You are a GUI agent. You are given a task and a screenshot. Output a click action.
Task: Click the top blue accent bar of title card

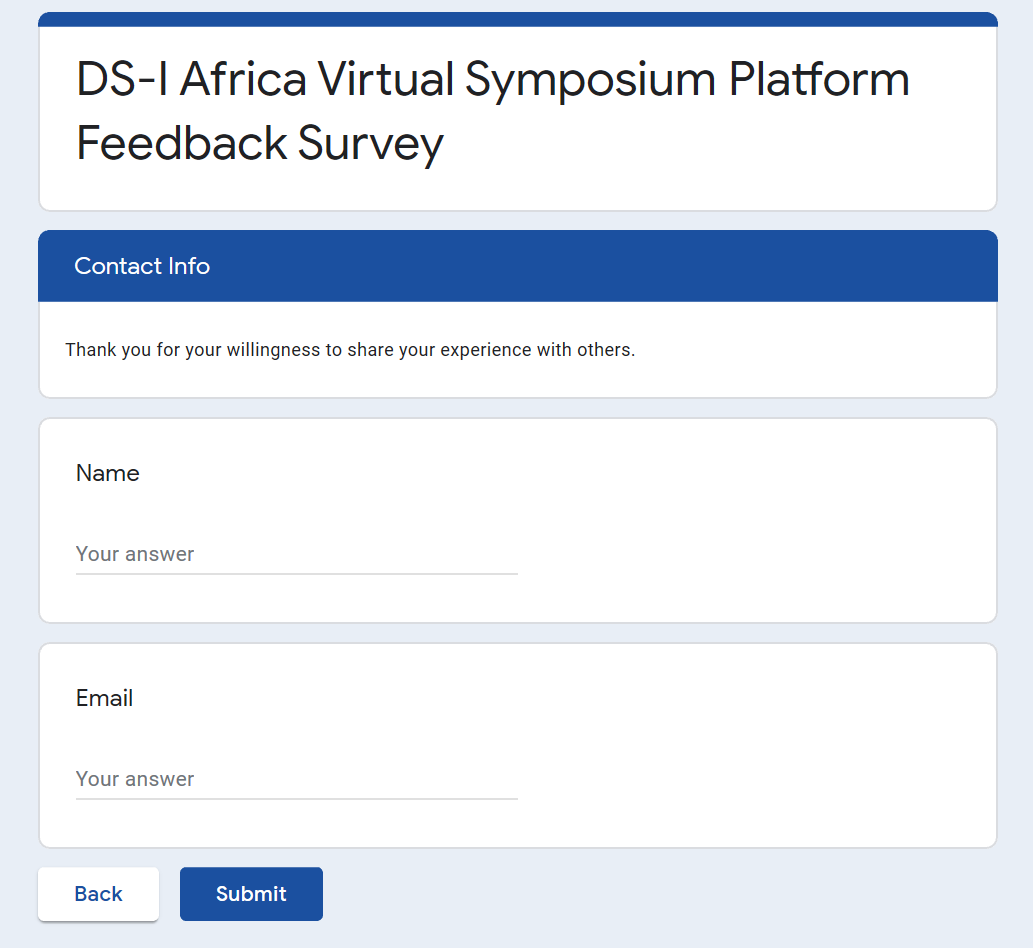click(x=517, y=19)
